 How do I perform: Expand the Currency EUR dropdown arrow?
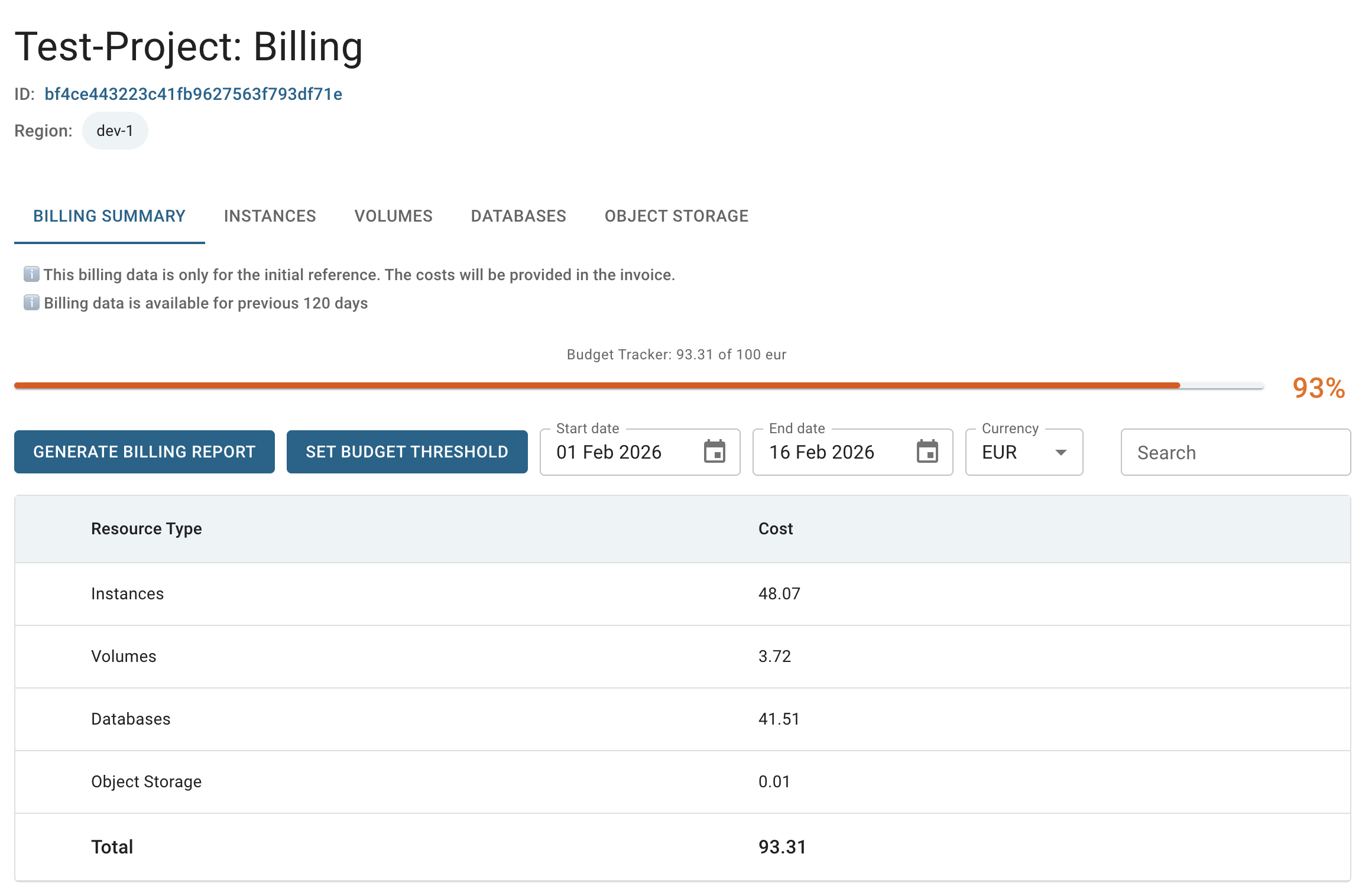click(1061, 453)
